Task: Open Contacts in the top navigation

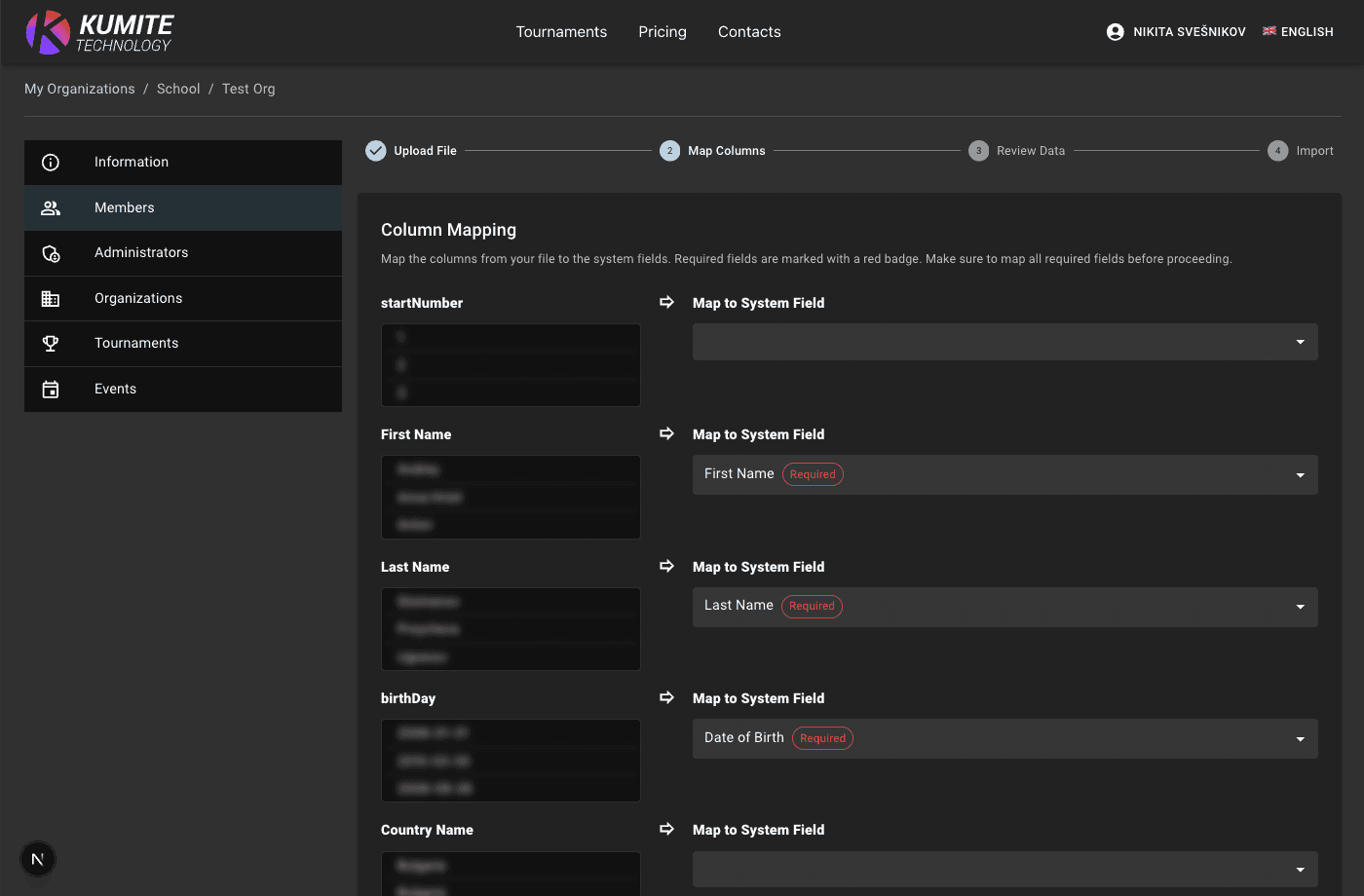Action: (x=749, y=32)
